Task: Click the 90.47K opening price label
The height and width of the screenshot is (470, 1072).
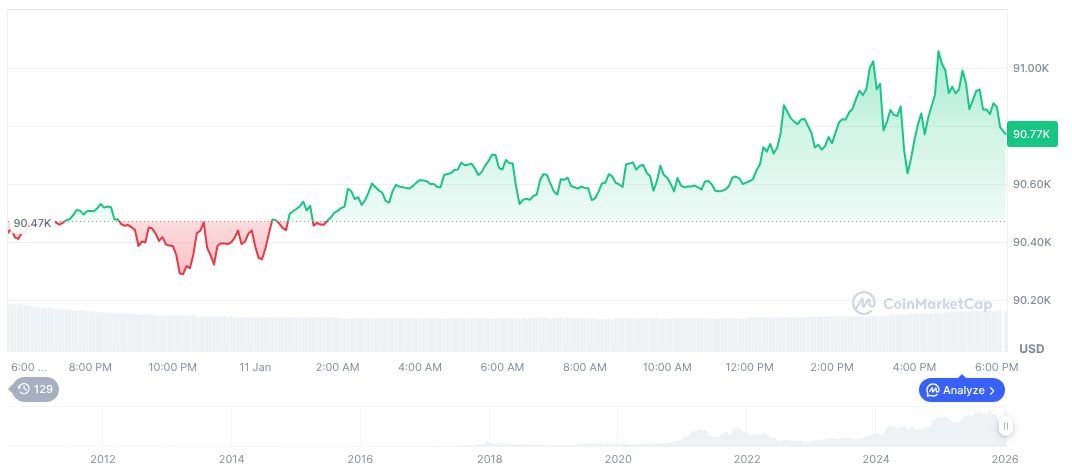Action: pos(32,222)
